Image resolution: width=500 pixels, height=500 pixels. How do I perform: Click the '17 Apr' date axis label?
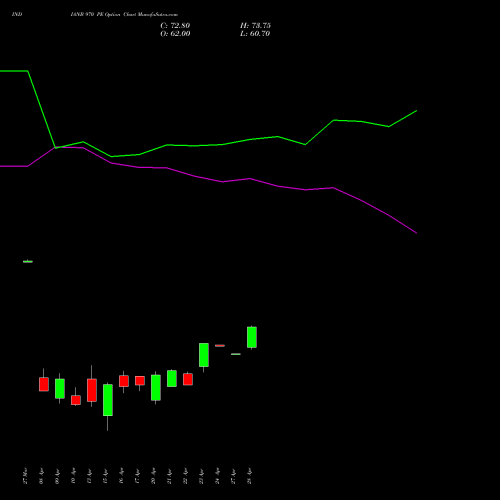click(137, 476)
